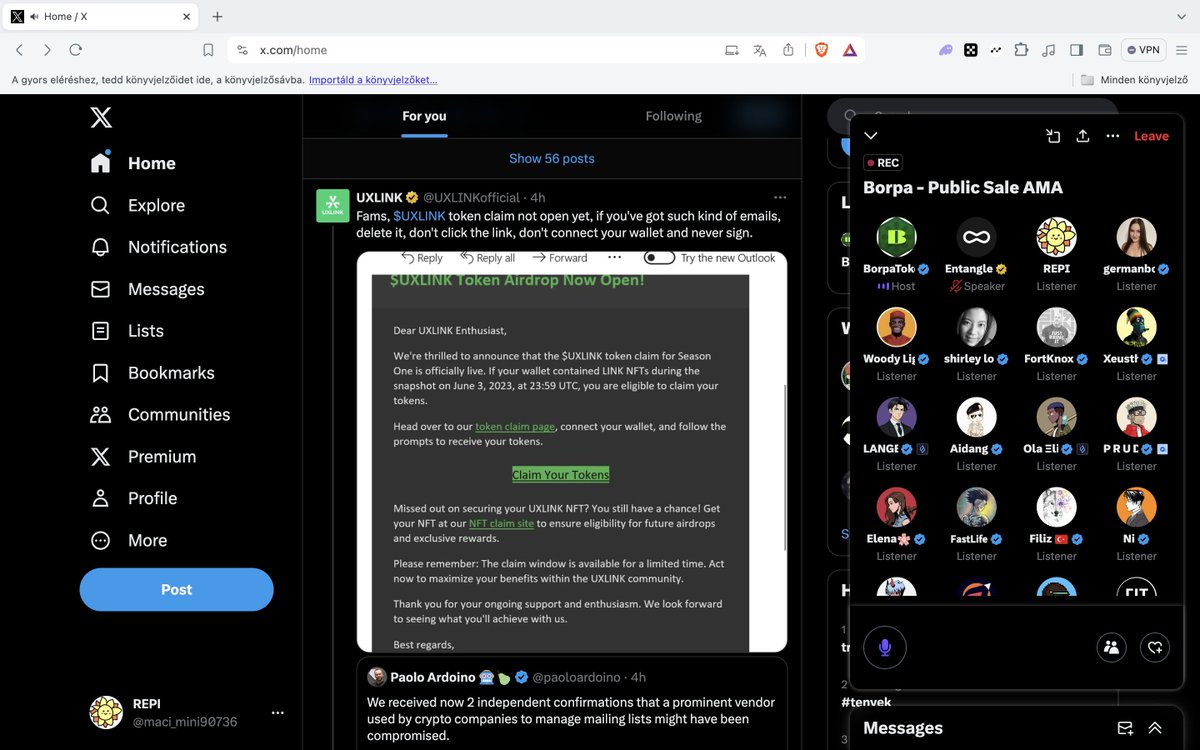Open the browser extensions puzzle icon

[1021, 50]
